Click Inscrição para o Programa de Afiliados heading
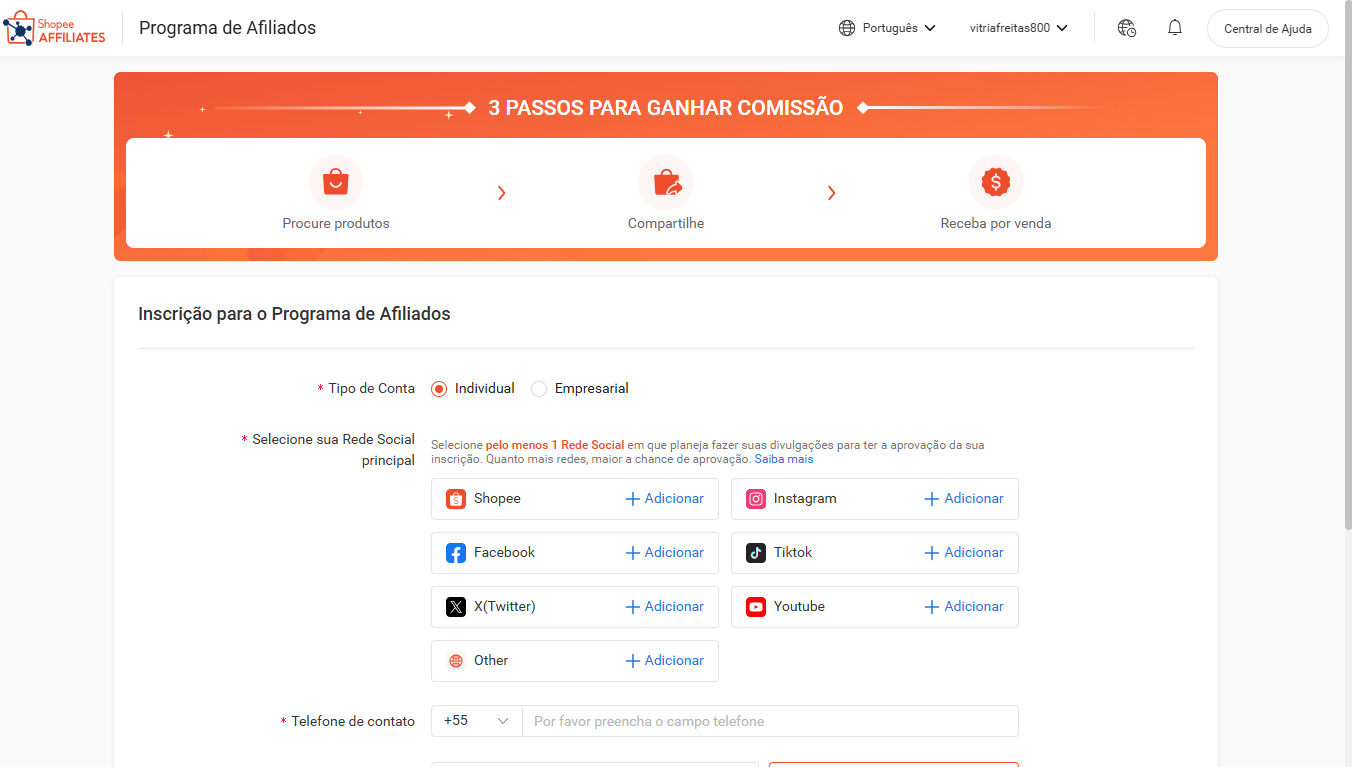The height and width of the screenshot is (767, 1352). pos(294,314)
